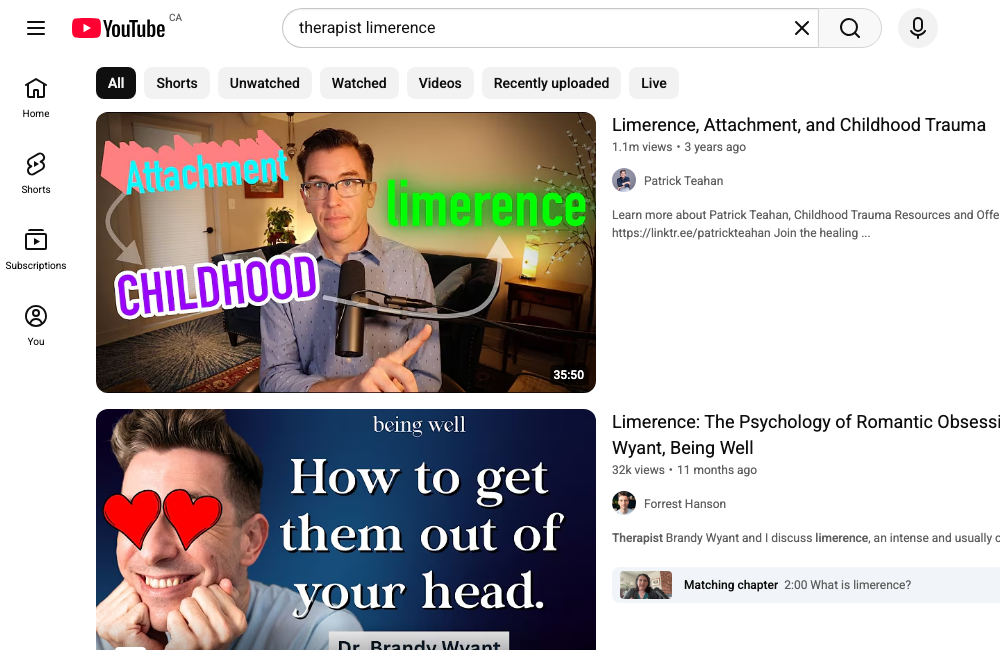Open title Limerence: The Psychology of Romantic Obsession
1000x650 pixels.
click(805, 434)
